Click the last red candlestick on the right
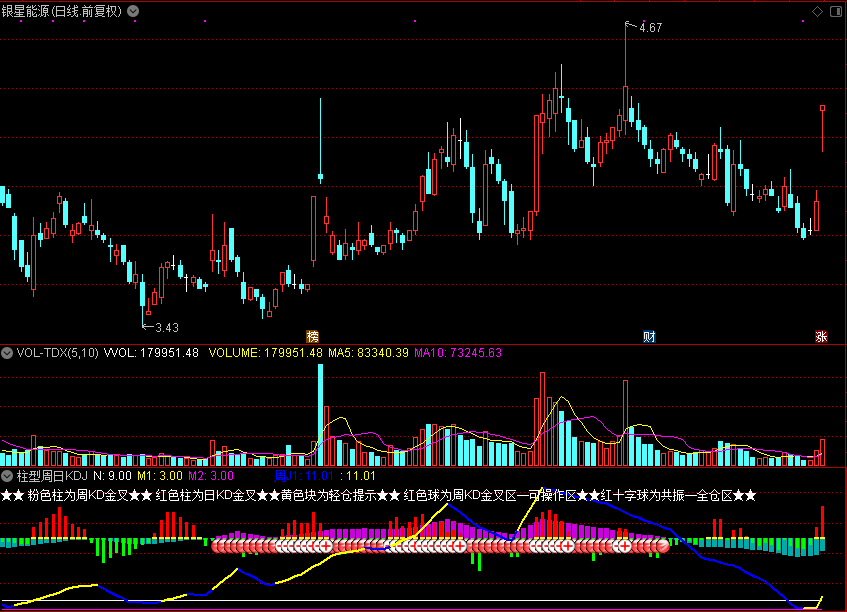The height and width of the screenshot is (612, 847). click(x=822, y=129)
